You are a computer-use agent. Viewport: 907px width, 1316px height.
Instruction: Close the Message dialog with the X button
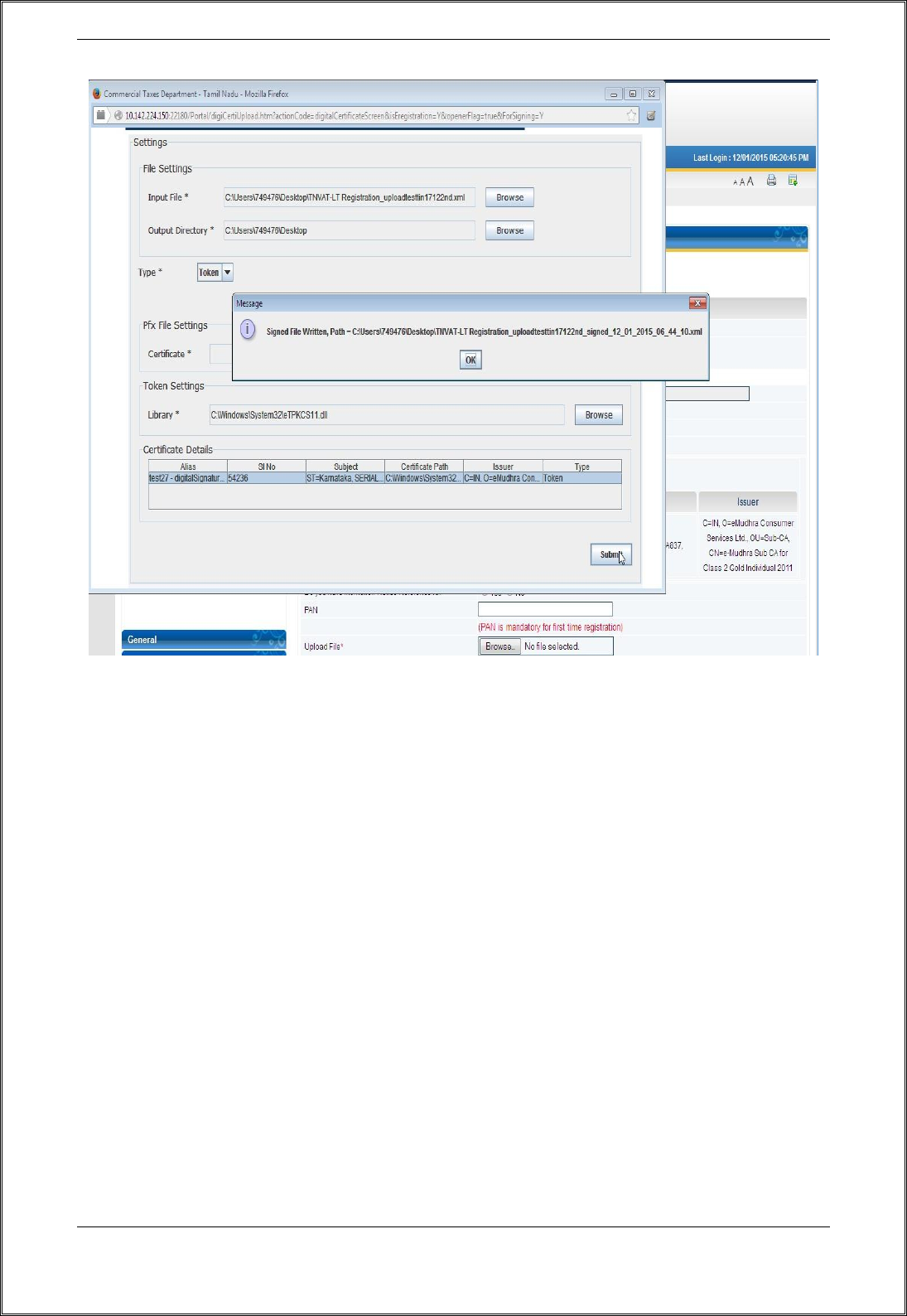pos(697,303)
